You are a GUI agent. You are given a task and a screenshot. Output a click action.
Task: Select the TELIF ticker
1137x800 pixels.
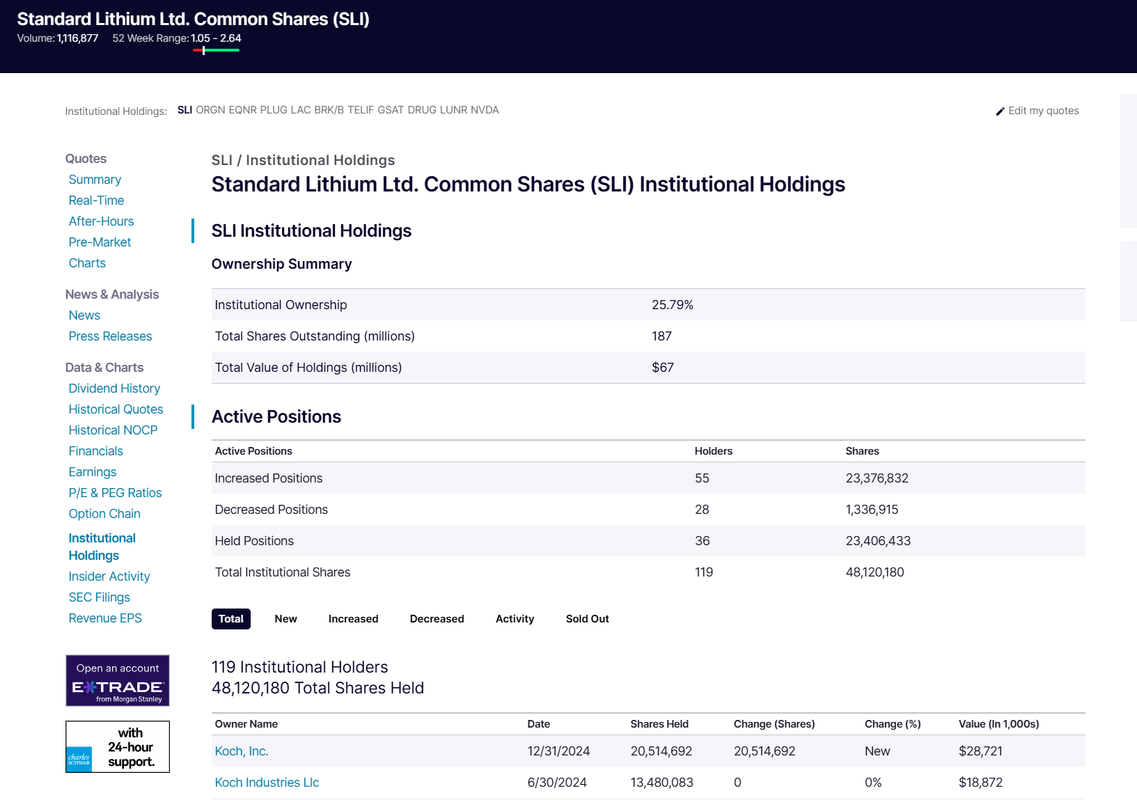click(360, 110)
